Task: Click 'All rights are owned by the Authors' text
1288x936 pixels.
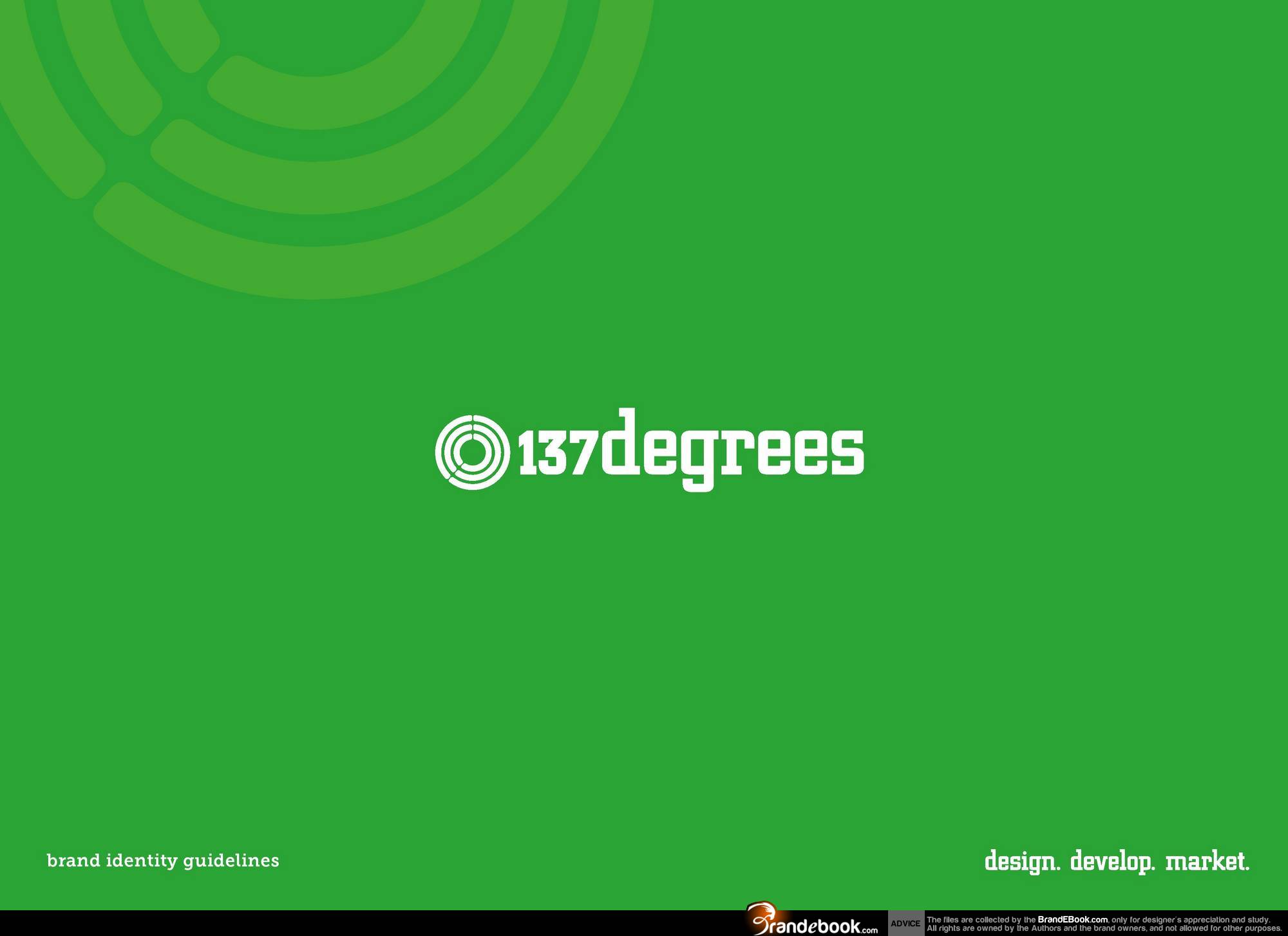Action: 994,928
